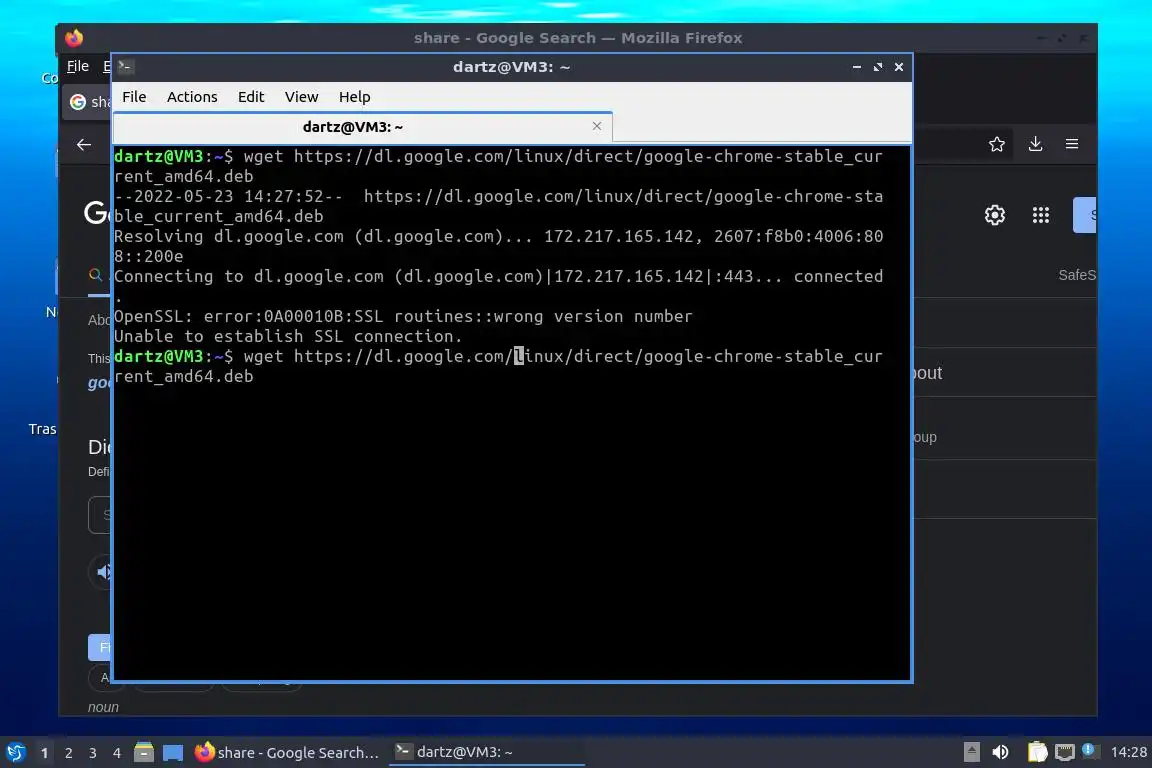The width and height of the screenshot is (1152, 768).
Task: Open the terminal Help menu
Action: click(354, 97)
